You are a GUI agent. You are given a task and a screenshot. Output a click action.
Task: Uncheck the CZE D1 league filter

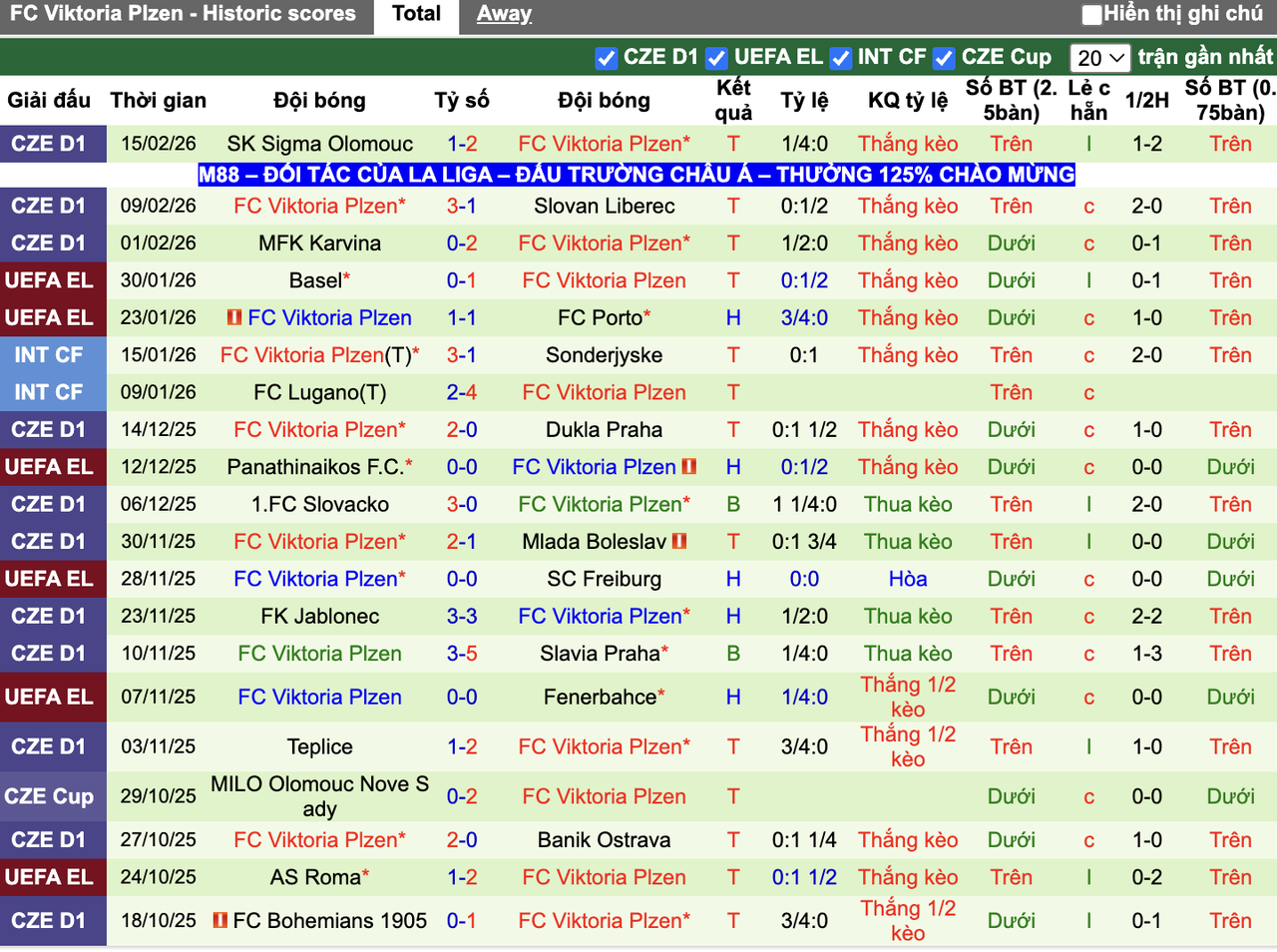point(607,58)
